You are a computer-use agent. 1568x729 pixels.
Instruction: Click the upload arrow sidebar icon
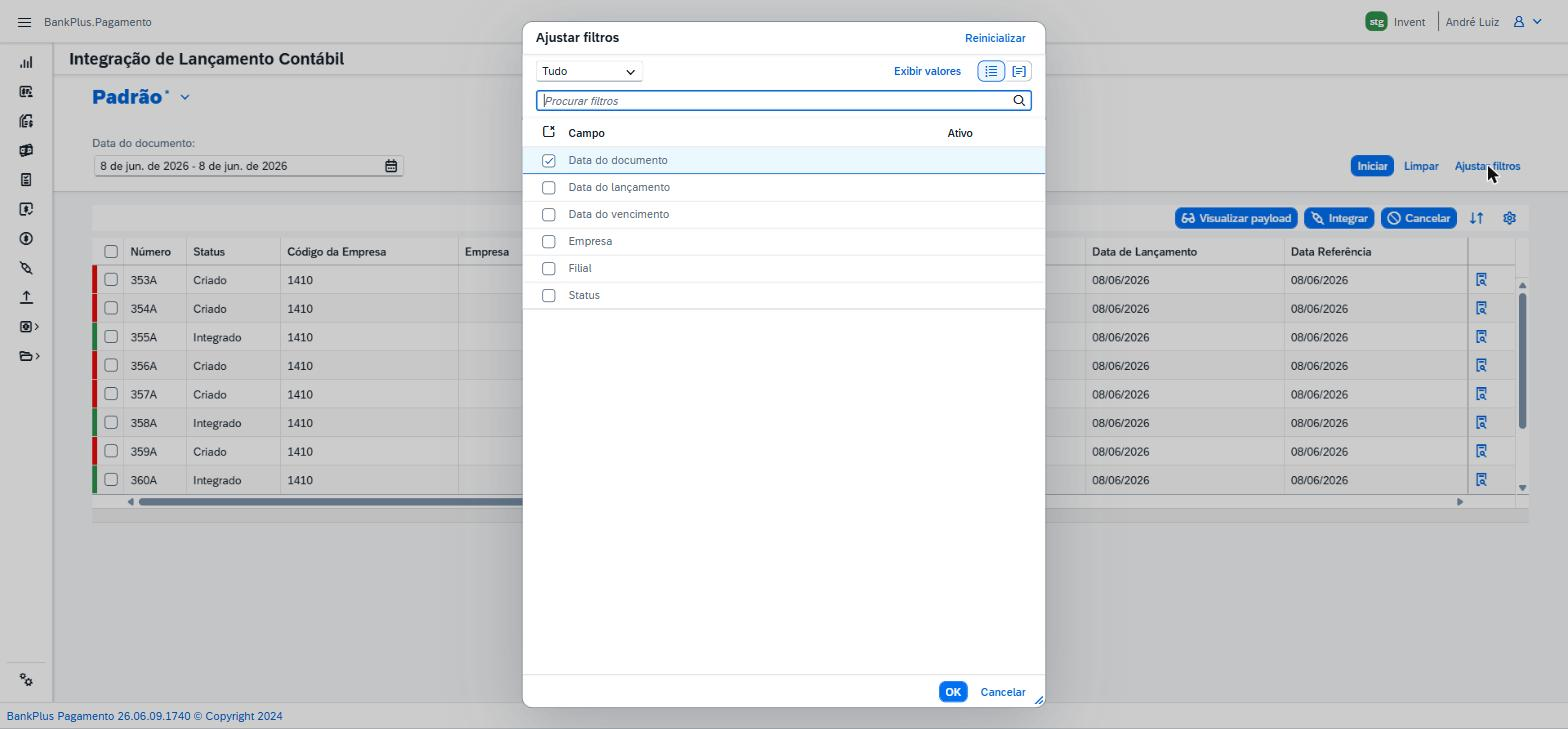tap(26, 297)
